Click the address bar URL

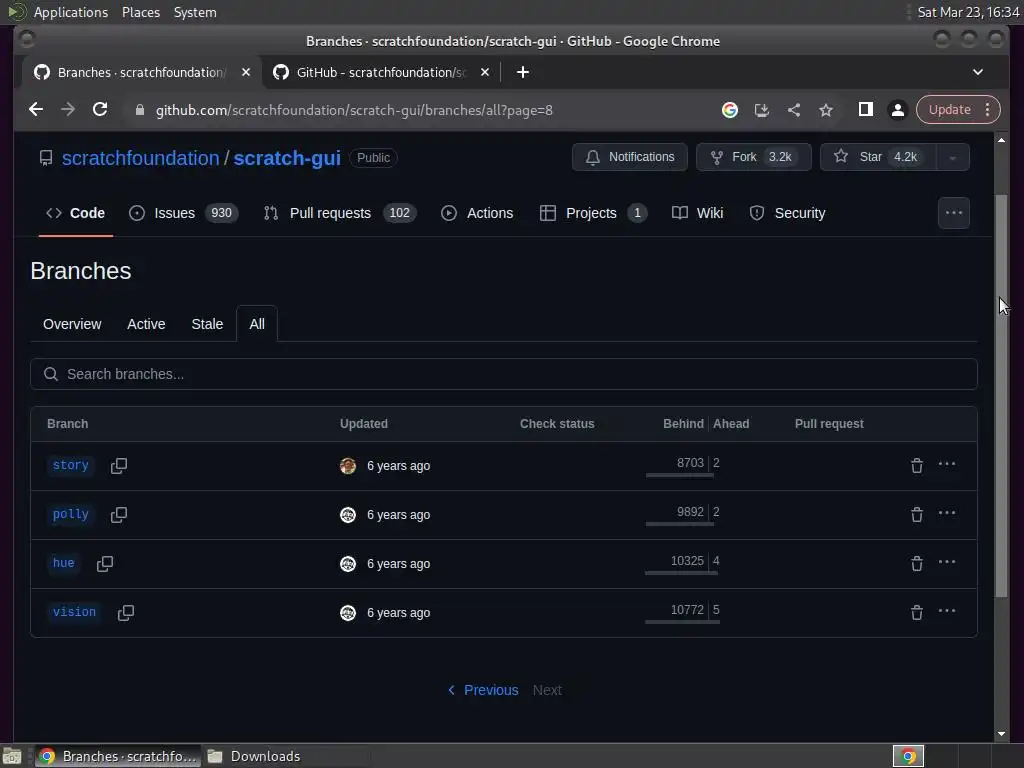354,110
